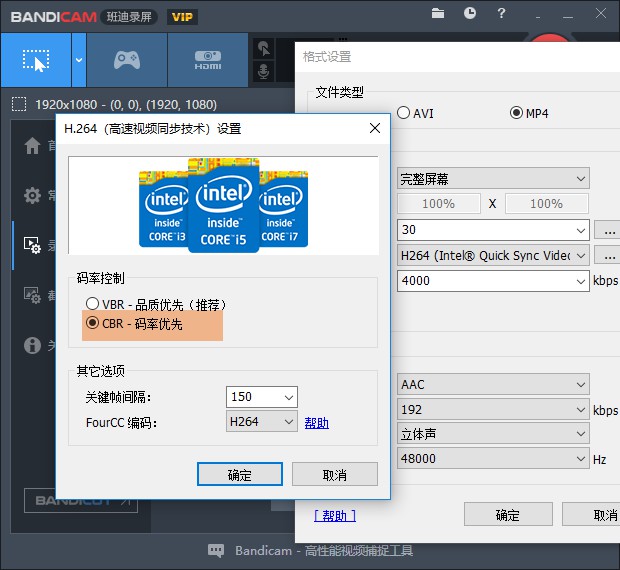Screen dimensions: 620x570
Task: Switch to HDMI device recording mode
Action: (208, 60)
